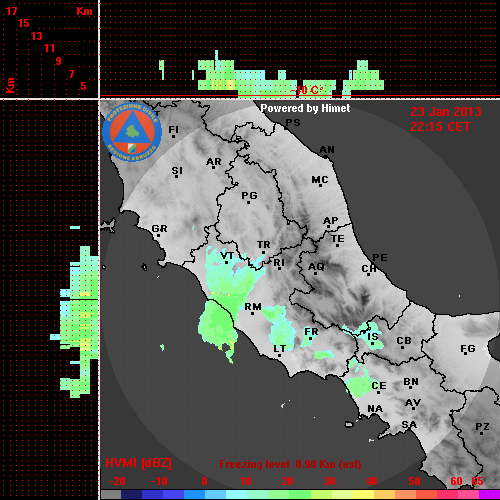The image size is (500, 500).
Task: Click the GR city label
Action: pos(159,229)
